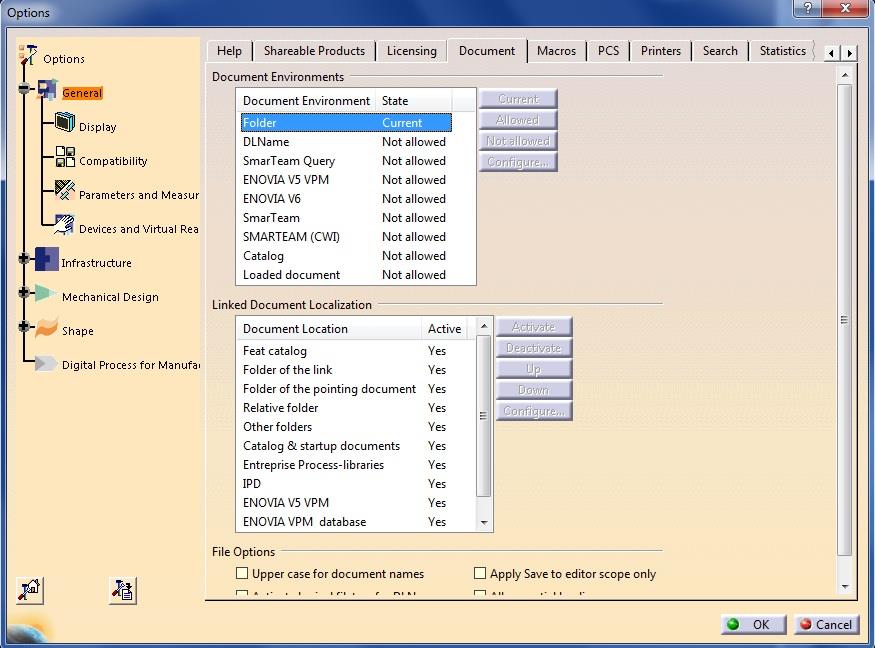Switch to the Shareable Products tab
Image resolution: width=875 pixels, height=648 pixels.
pos(314,51)
